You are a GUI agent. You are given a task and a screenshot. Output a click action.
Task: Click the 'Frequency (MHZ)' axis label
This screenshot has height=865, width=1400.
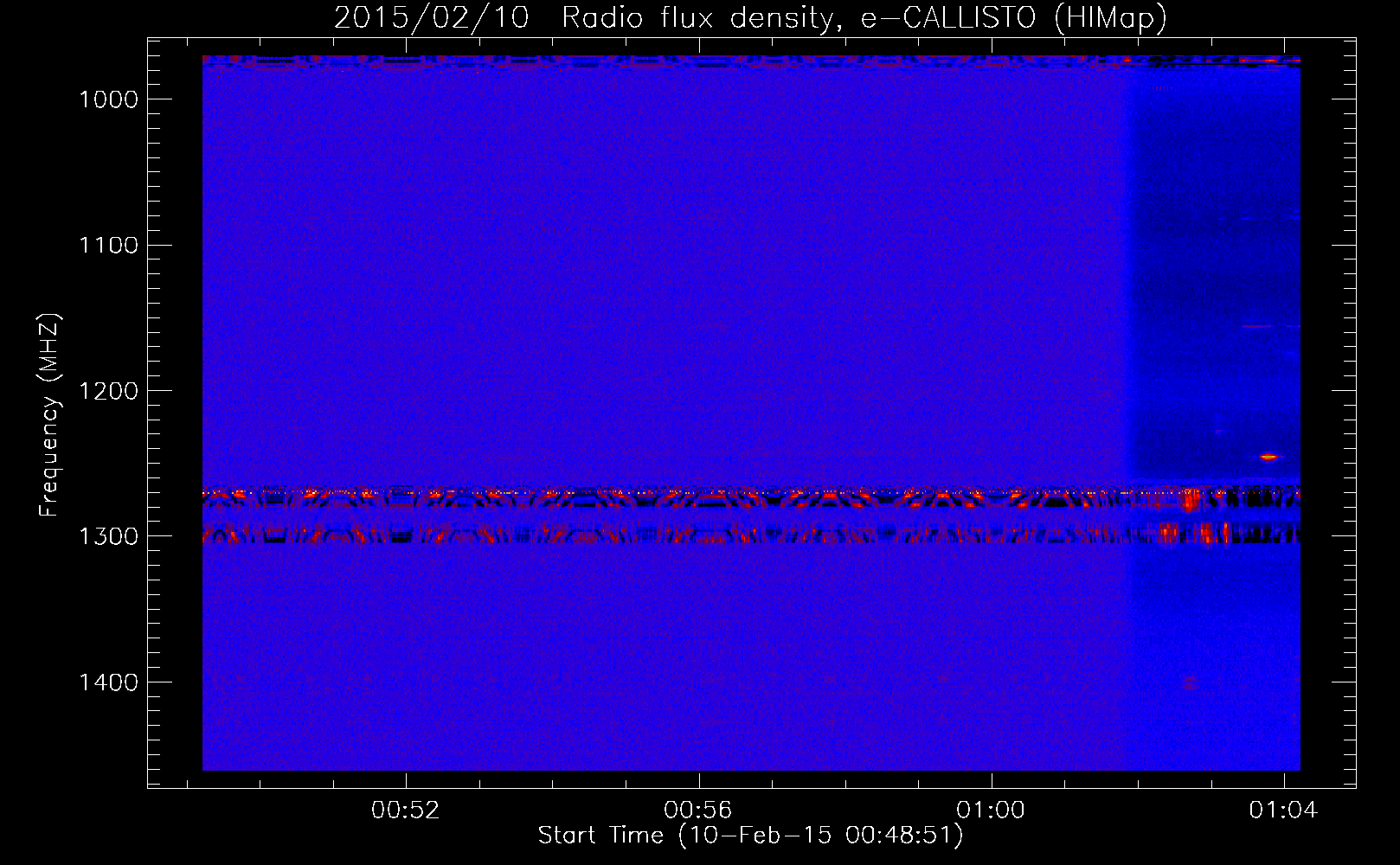point(49,415)
